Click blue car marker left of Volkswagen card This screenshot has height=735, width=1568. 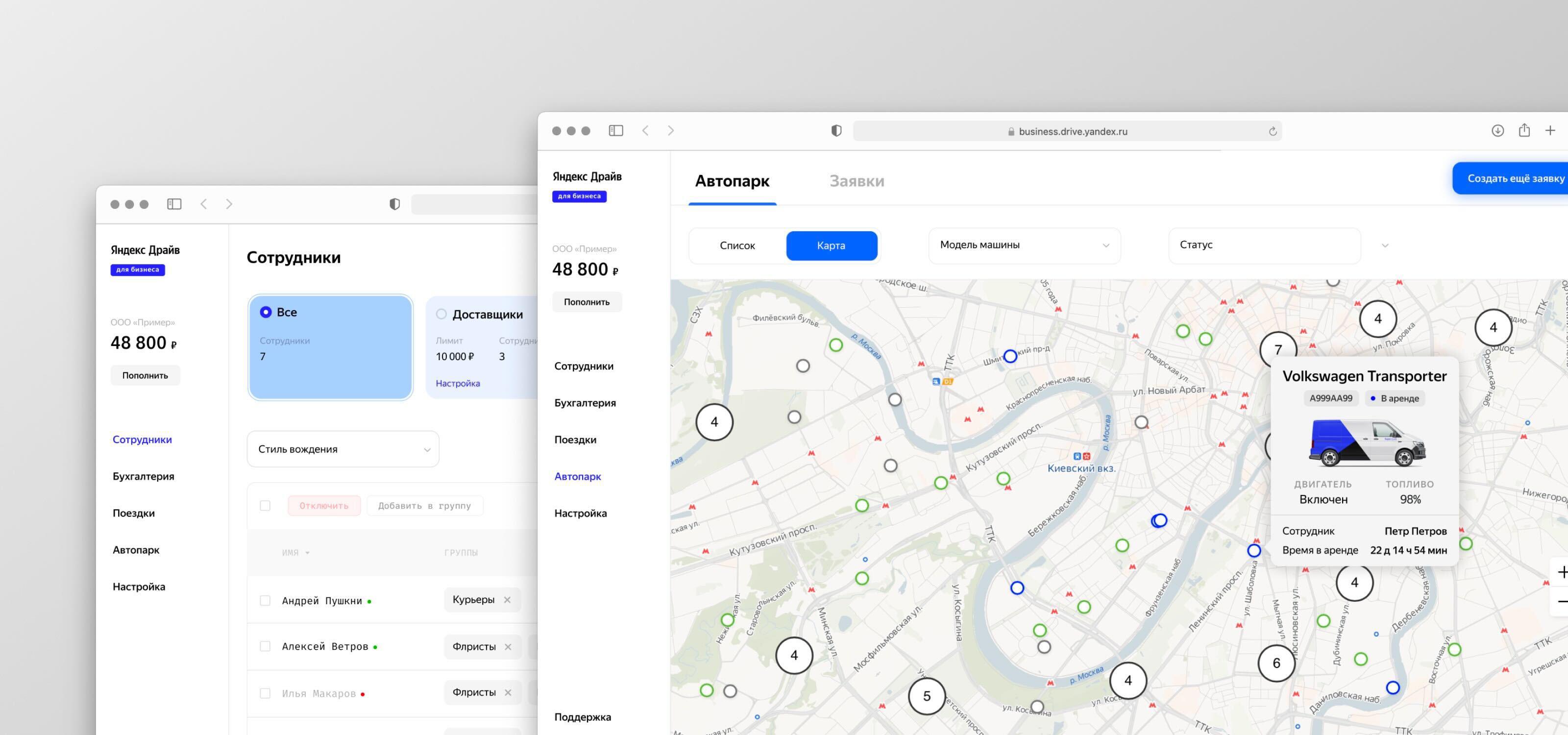coord(1254,551)
